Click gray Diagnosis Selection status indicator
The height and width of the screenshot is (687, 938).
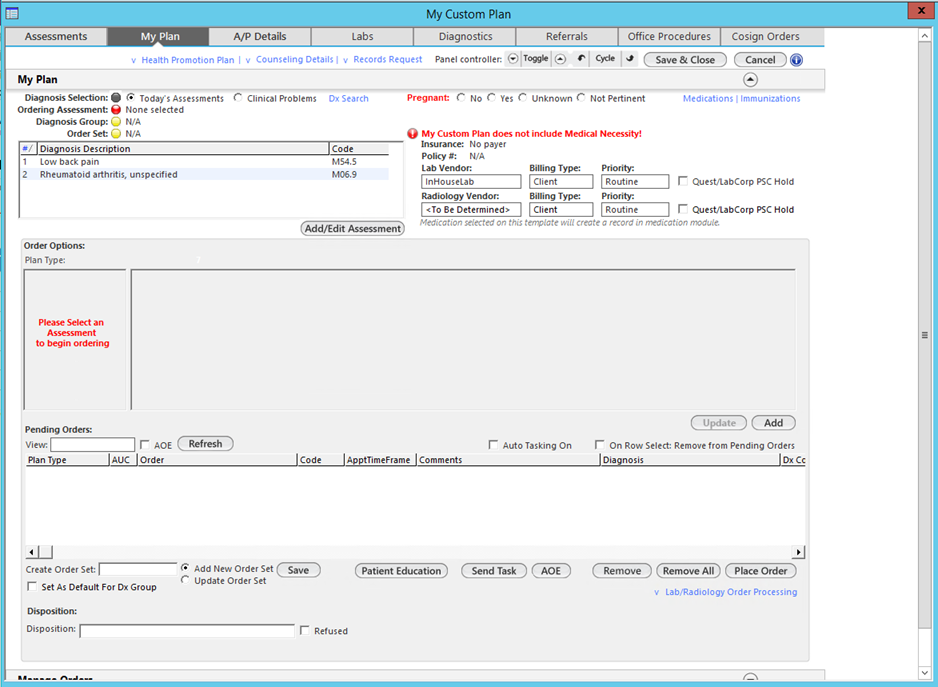(116, 98)
